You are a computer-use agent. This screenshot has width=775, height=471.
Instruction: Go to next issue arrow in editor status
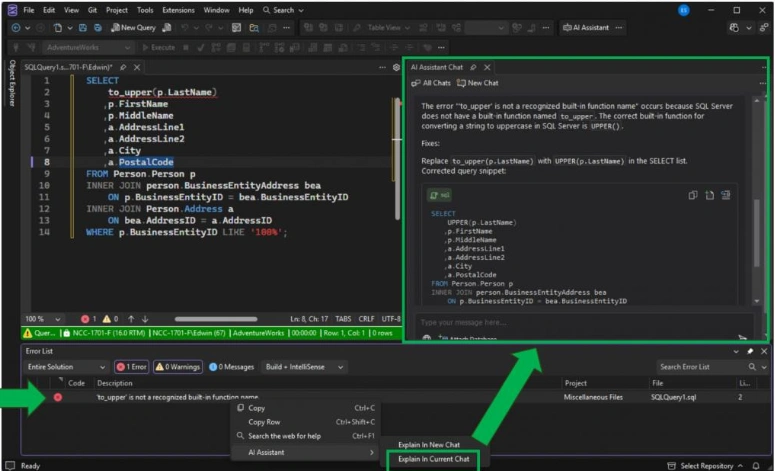145,319
